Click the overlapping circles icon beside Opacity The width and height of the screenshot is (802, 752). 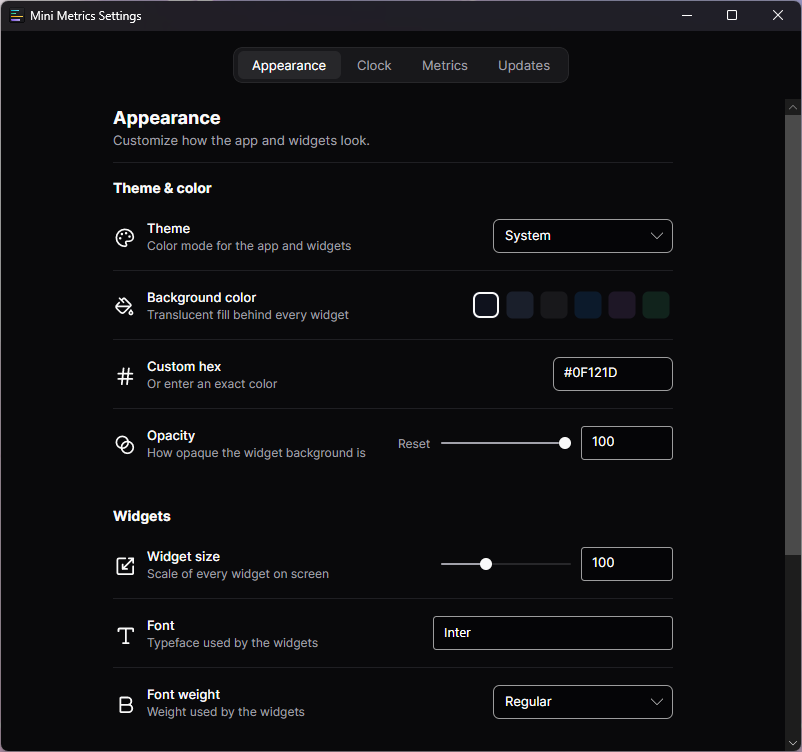pos(125,445)
